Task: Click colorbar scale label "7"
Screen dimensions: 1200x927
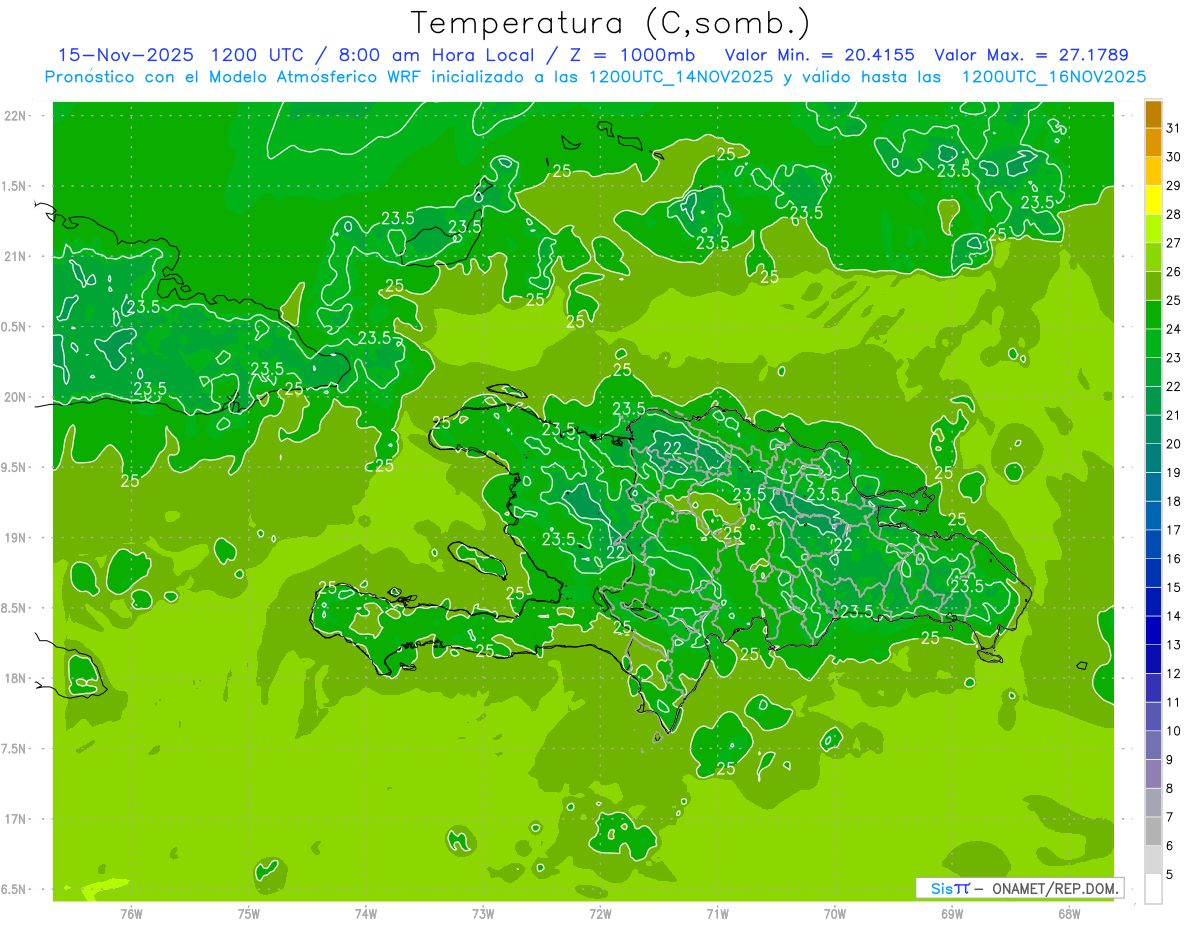Action: pyautogui.click(x=1169, y=817)
